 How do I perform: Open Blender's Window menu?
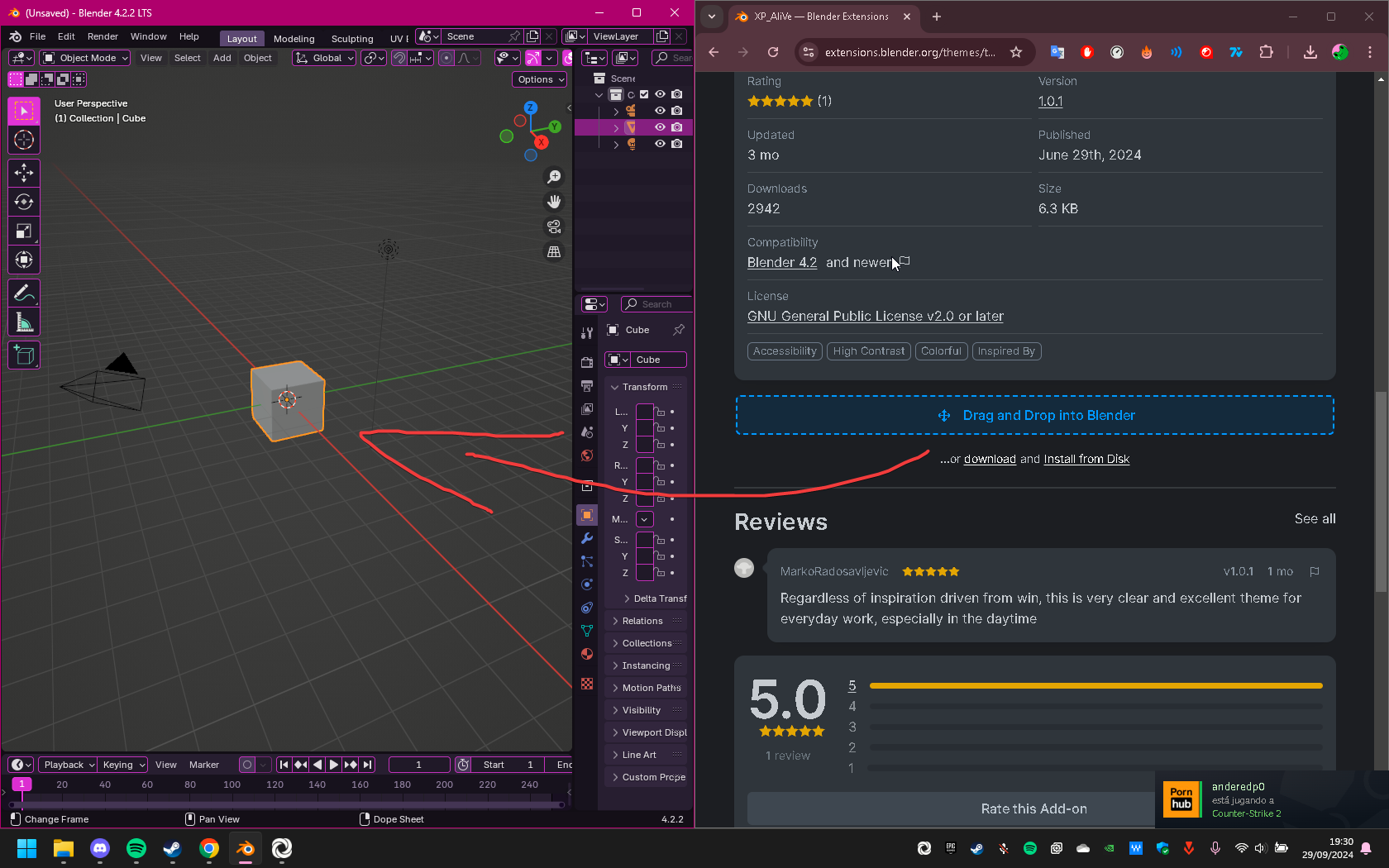(149, 36)
